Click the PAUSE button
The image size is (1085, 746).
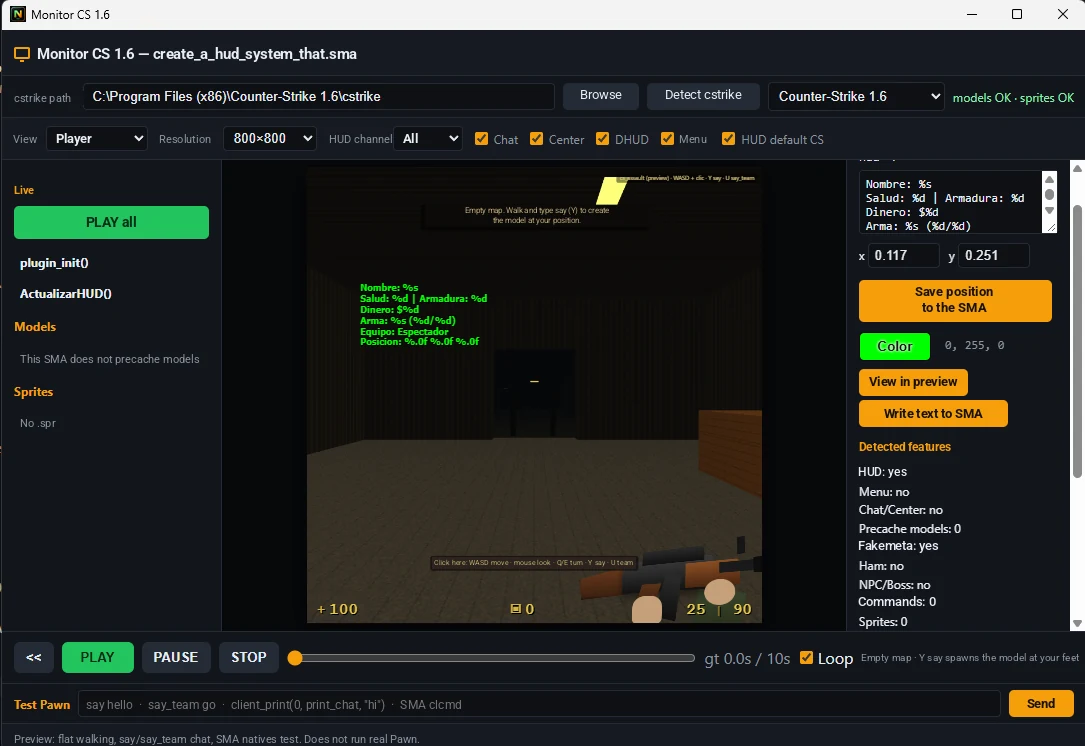(x=176, y=657)
